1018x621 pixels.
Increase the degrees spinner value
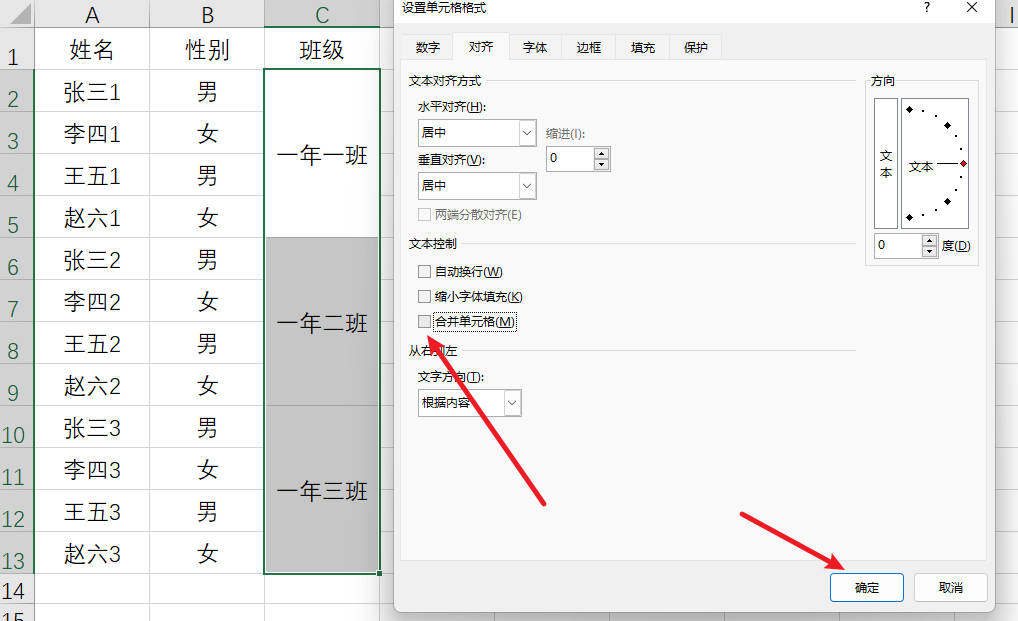930,240
